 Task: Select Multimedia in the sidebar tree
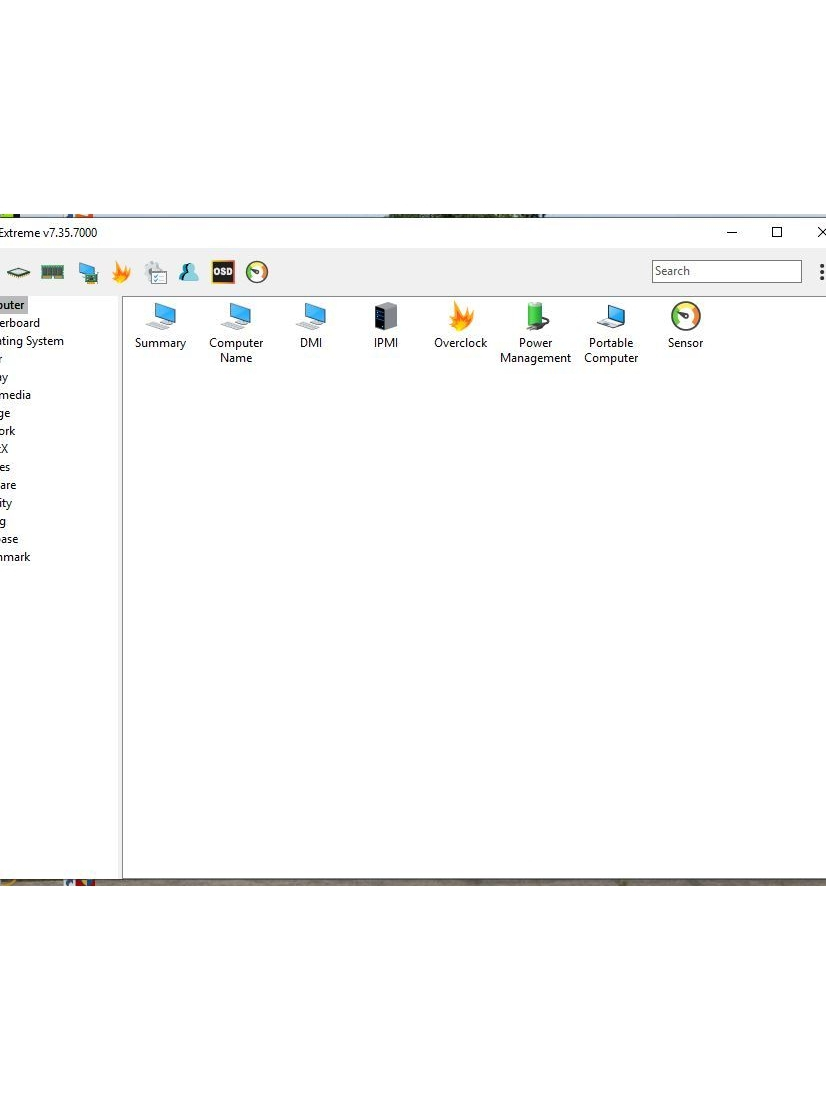[x=16, y=395]
